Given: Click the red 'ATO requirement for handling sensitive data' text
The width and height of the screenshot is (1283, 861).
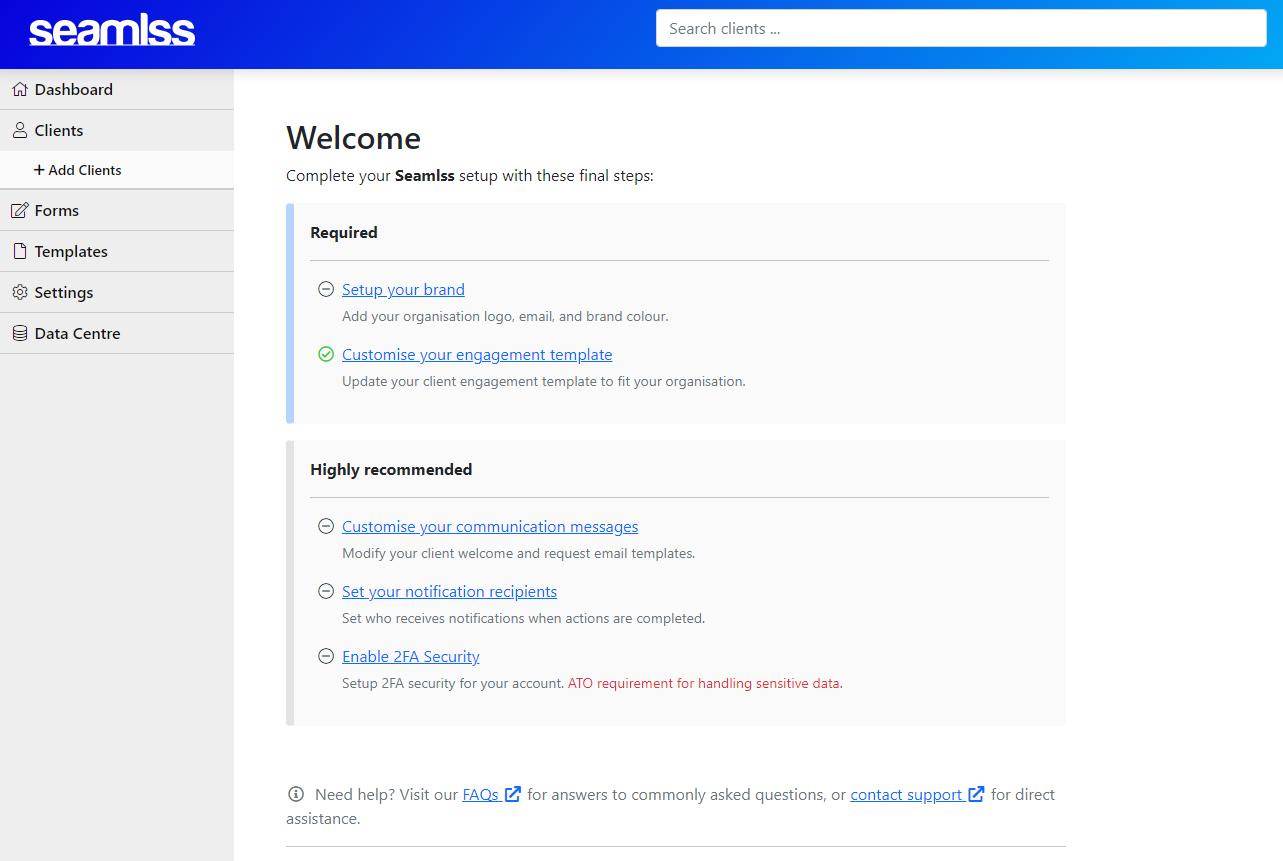Looking at the screenshot, I should (704, 683).
